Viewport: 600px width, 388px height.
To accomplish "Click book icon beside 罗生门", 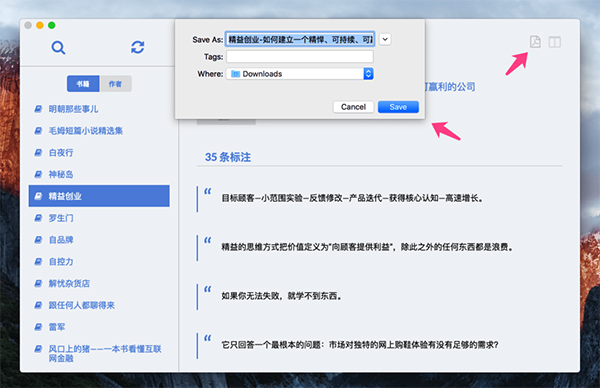I will tap(38, 218).
